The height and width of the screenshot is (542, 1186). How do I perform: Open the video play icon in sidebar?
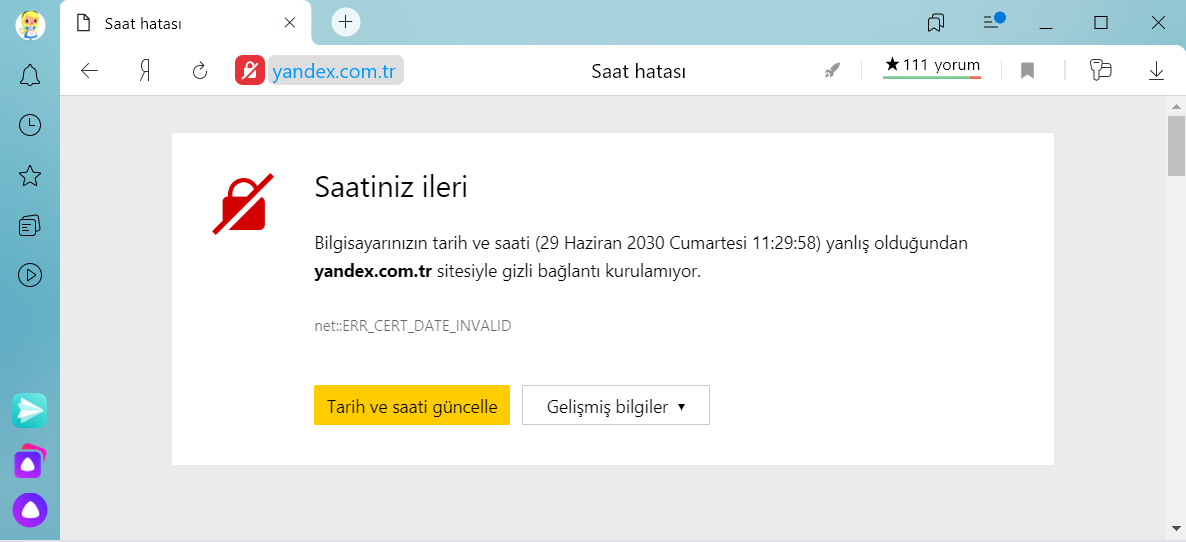tap(29, 275)
